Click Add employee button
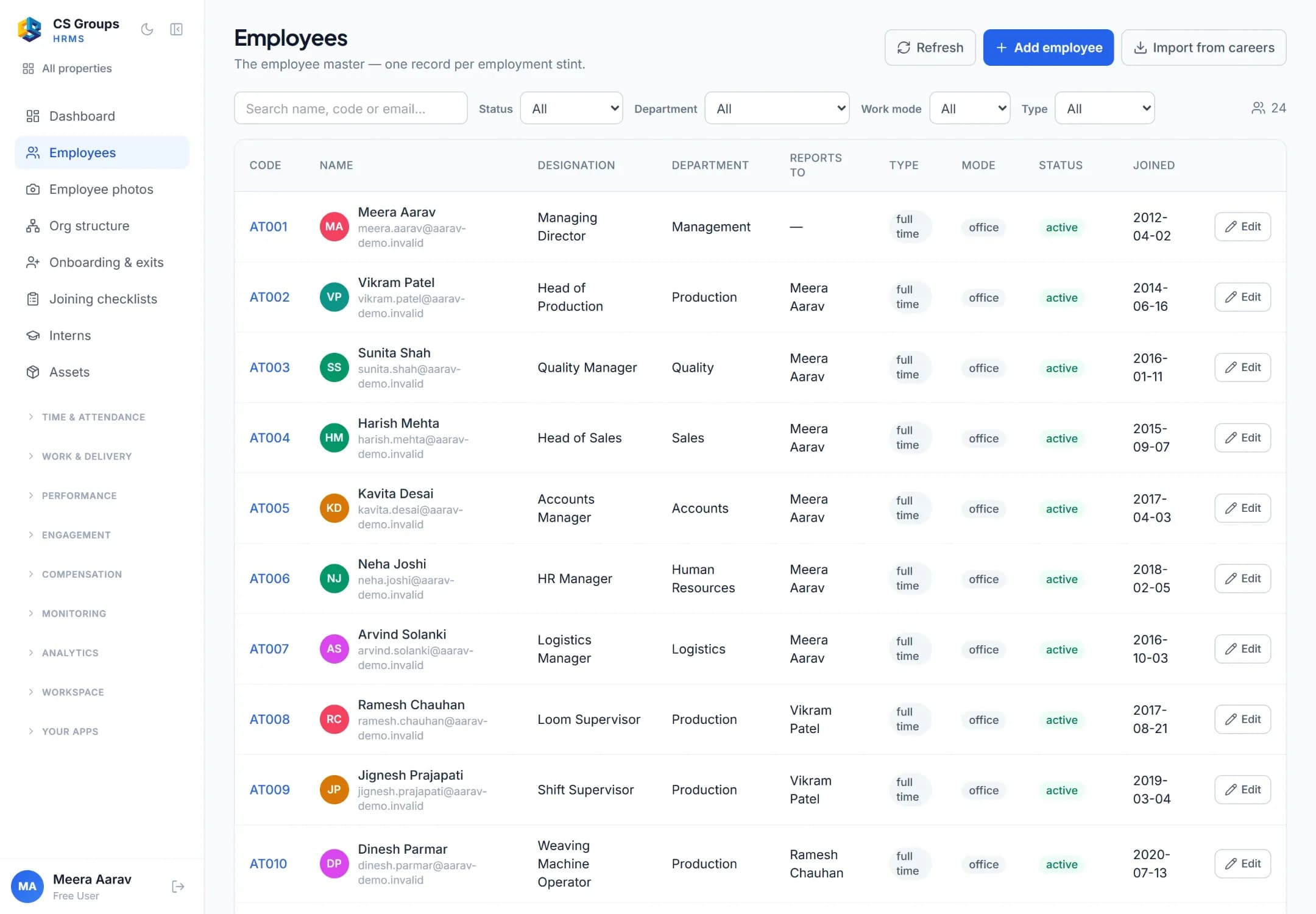The height and width of the screenshot is (914, 1316). tap(1048, 48)
